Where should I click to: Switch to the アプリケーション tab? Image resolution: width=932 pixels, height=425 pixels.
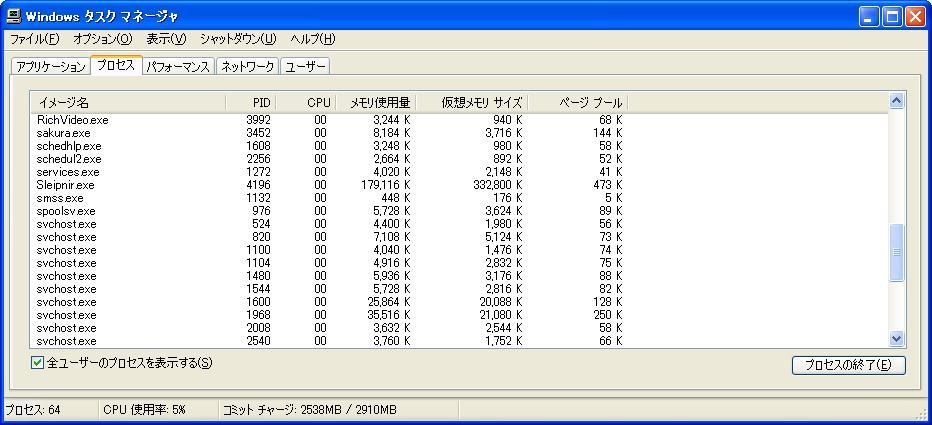tap(51, 67)
